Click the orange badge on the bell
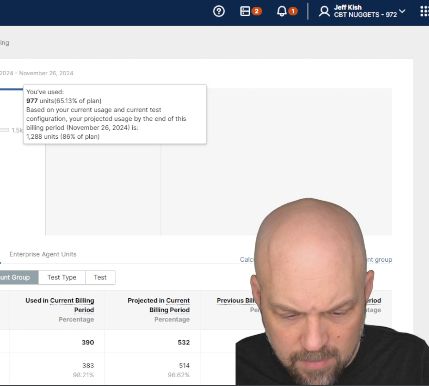The width and height of the screenshot is (429, 386). click(293, 11)
